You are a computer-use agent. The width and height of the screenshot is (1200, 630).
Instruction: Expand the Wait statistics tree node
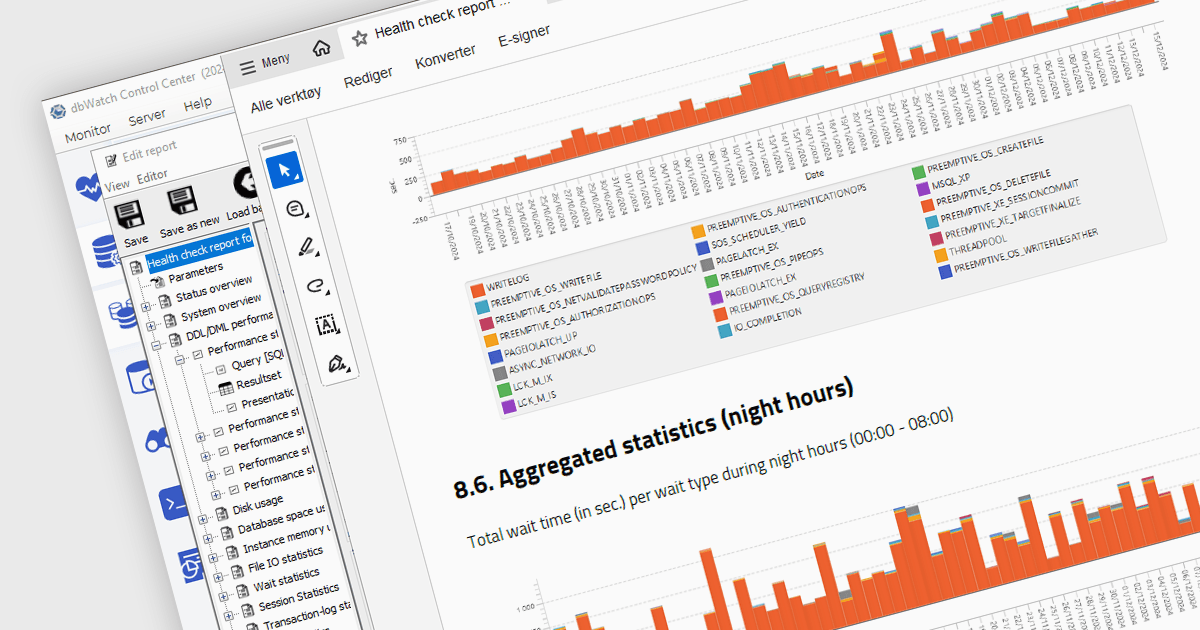(x=224, y=596)
